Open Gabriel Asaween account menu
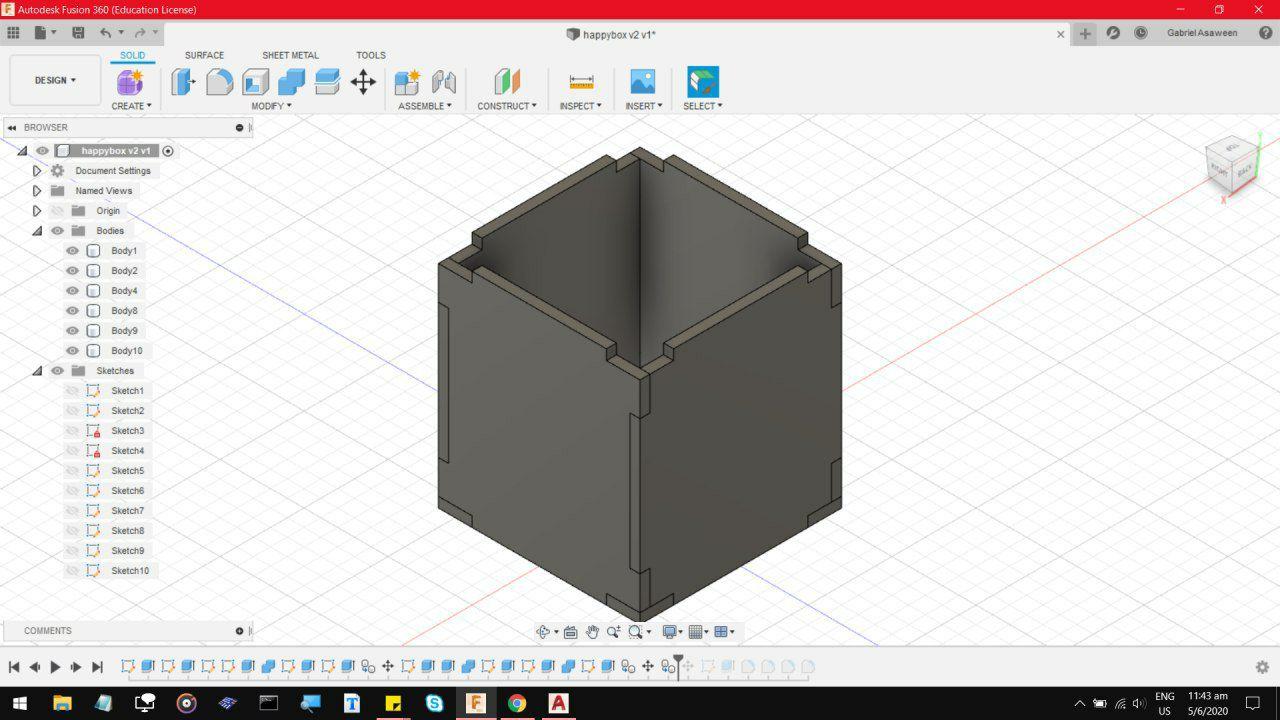The height and width of the screenshot is (720, 1280). click(x=1202, y=33)
